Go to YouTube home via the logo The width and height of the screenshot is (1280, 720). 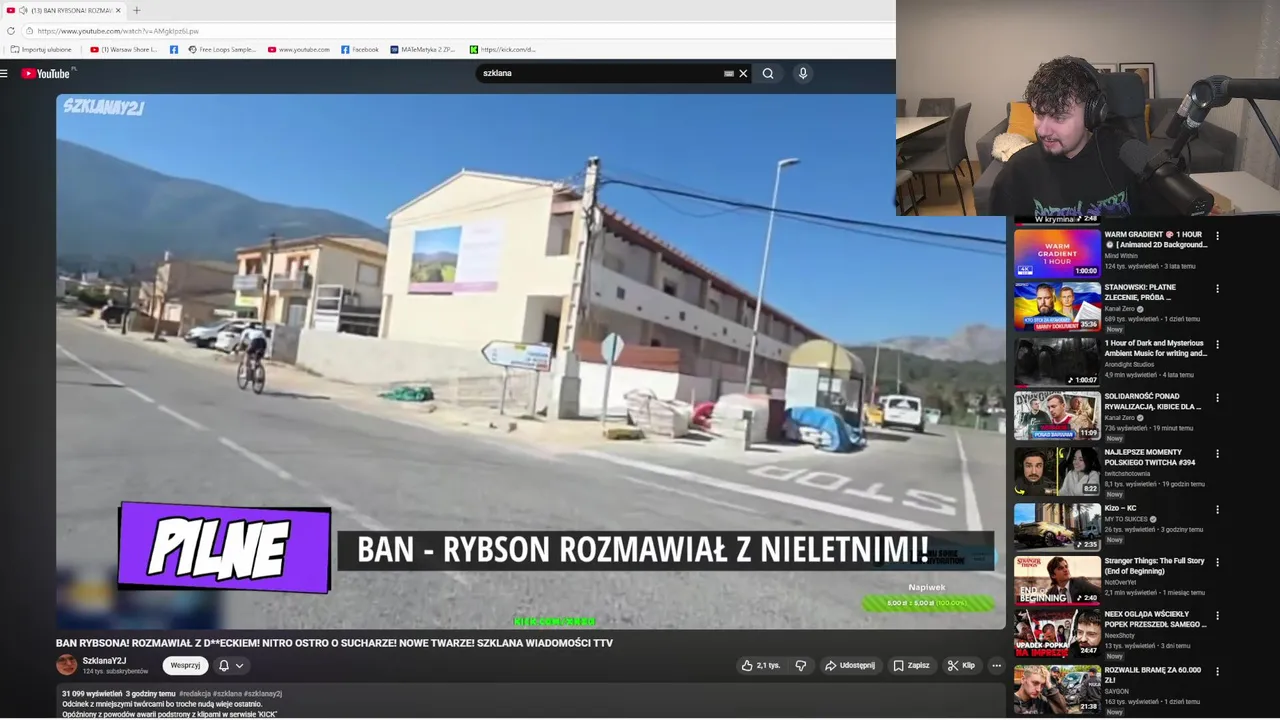46,73
